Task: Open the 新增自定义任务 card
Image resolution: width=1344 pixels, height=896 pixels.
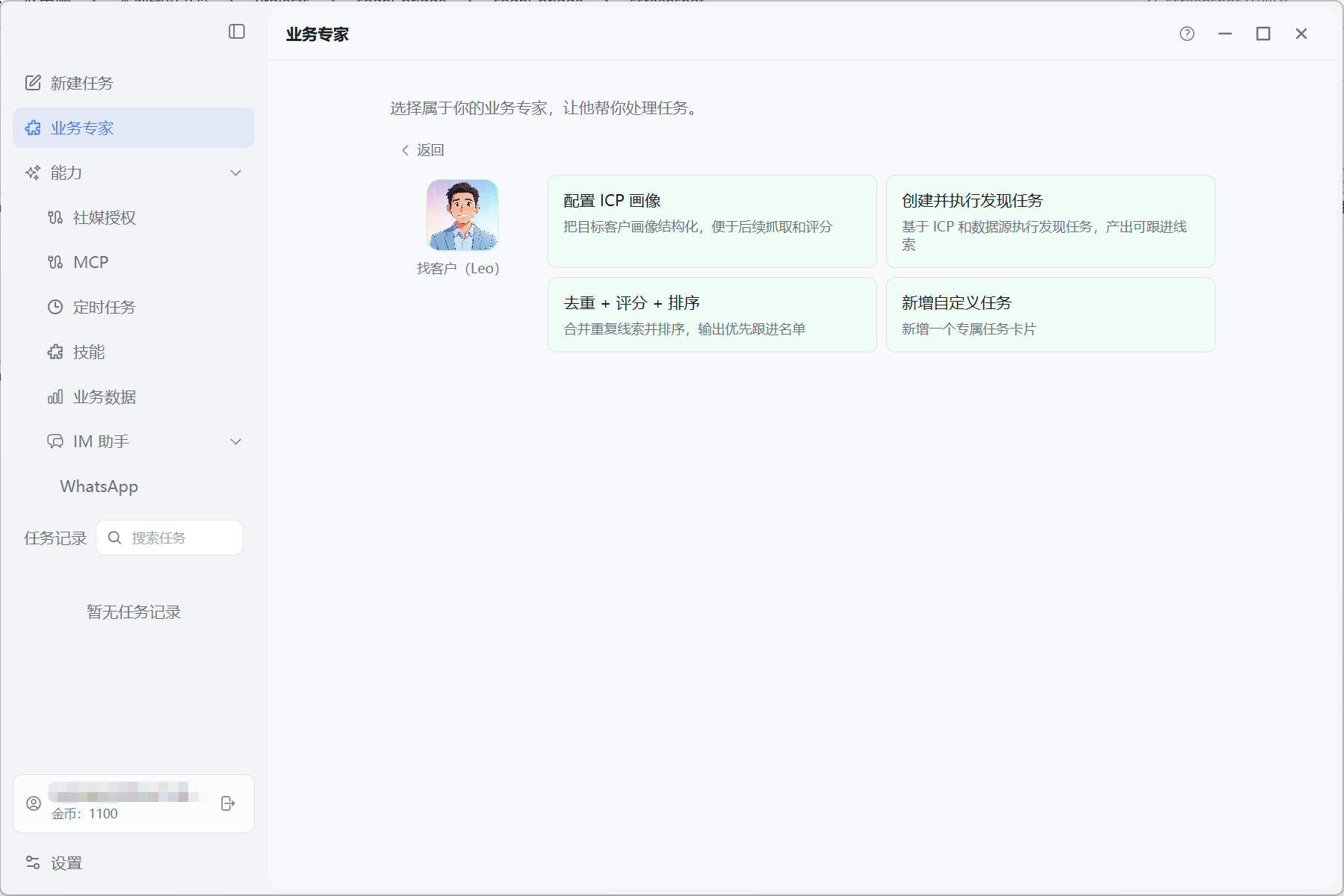Action: 1050,314
